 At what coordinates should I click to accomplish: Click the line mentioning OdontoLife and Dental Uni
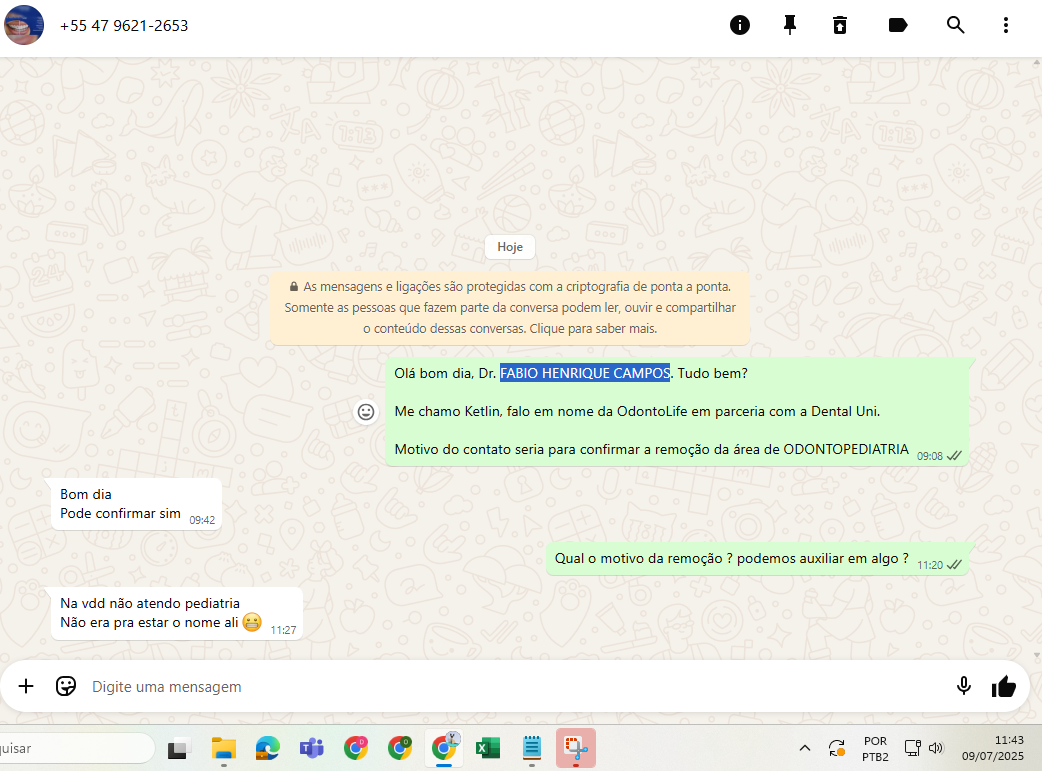(x=637, y=411)
